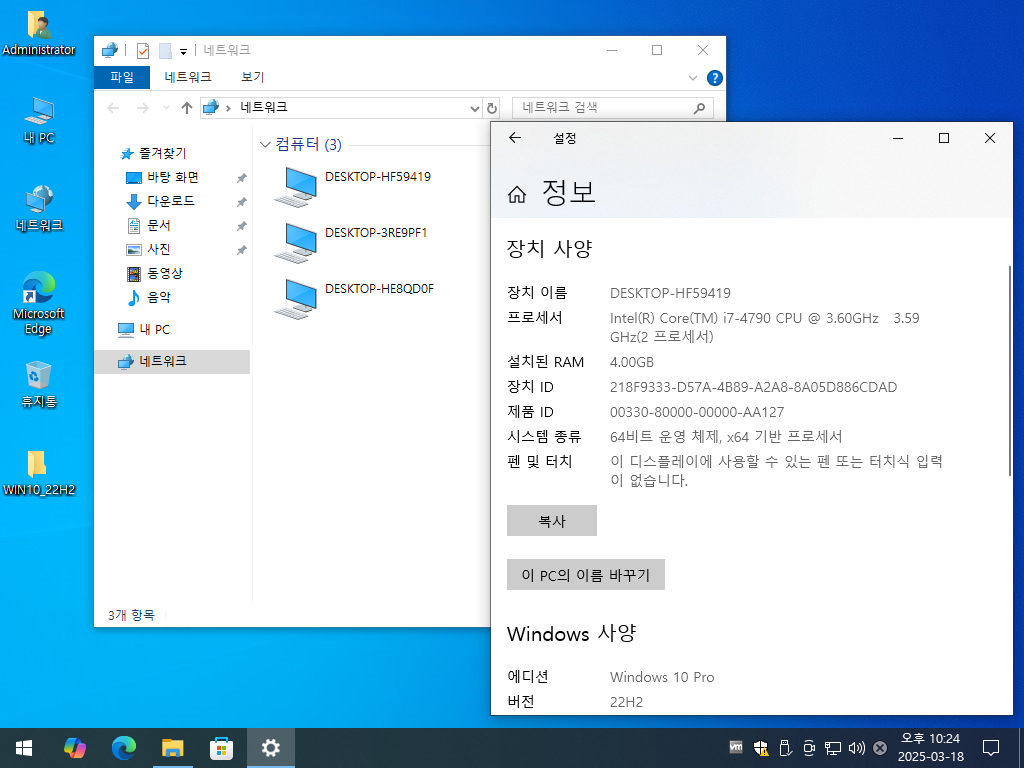Viewport: 1024px width, 768px height.
Task: Click the 네트워크 검색 search box
Action: (613, 108)
